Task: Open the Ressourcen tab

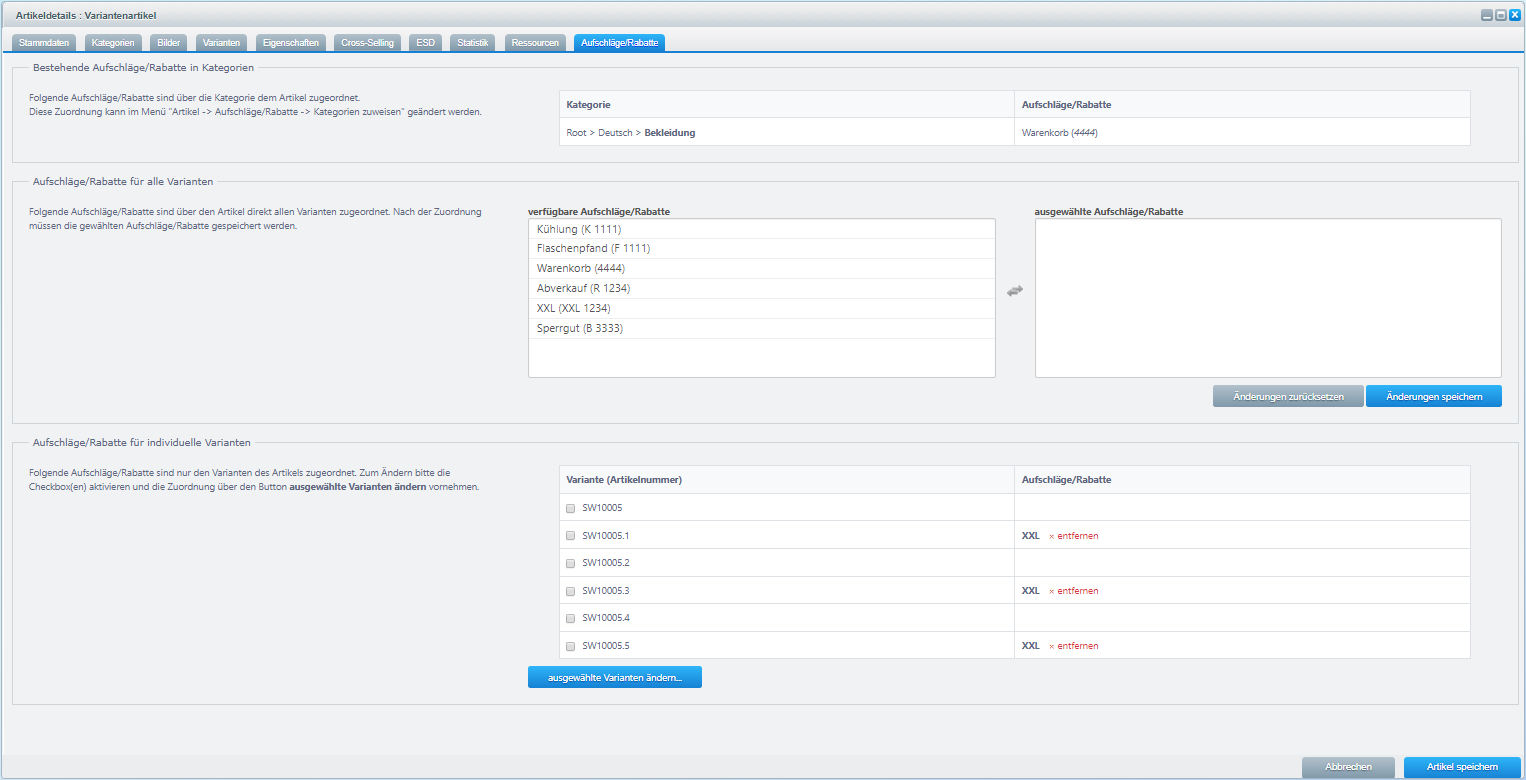Action: coord(535,43)
